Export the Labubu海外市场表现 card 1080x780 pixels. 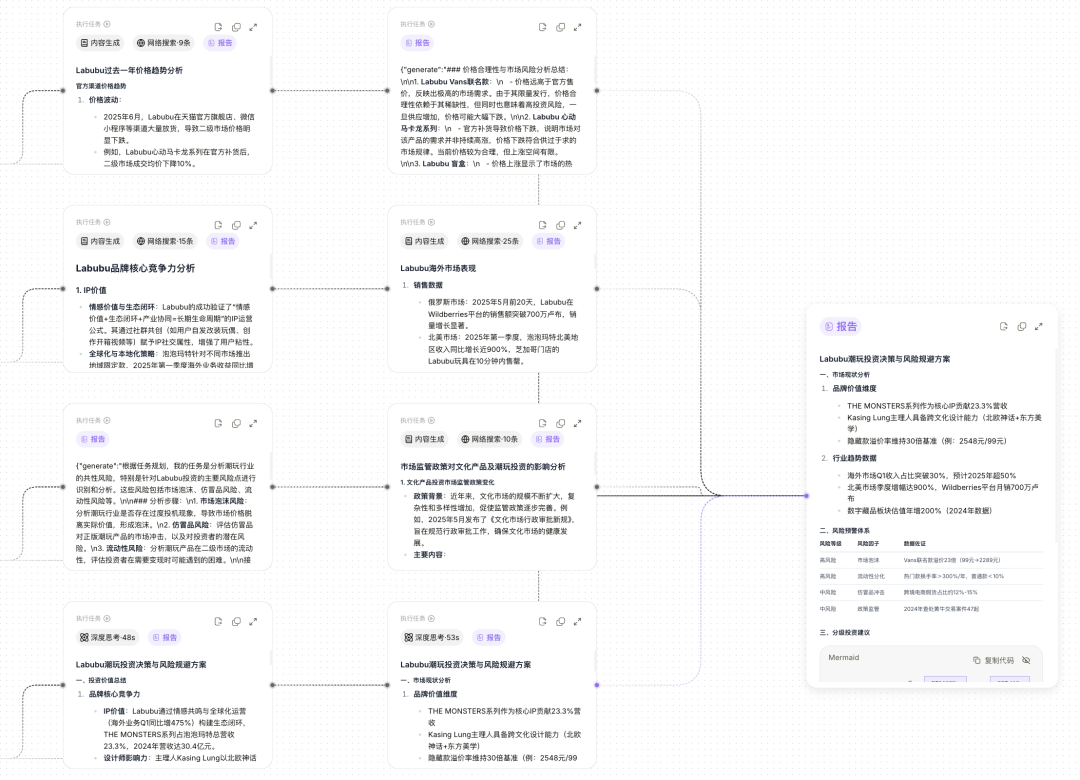[543, 225]
